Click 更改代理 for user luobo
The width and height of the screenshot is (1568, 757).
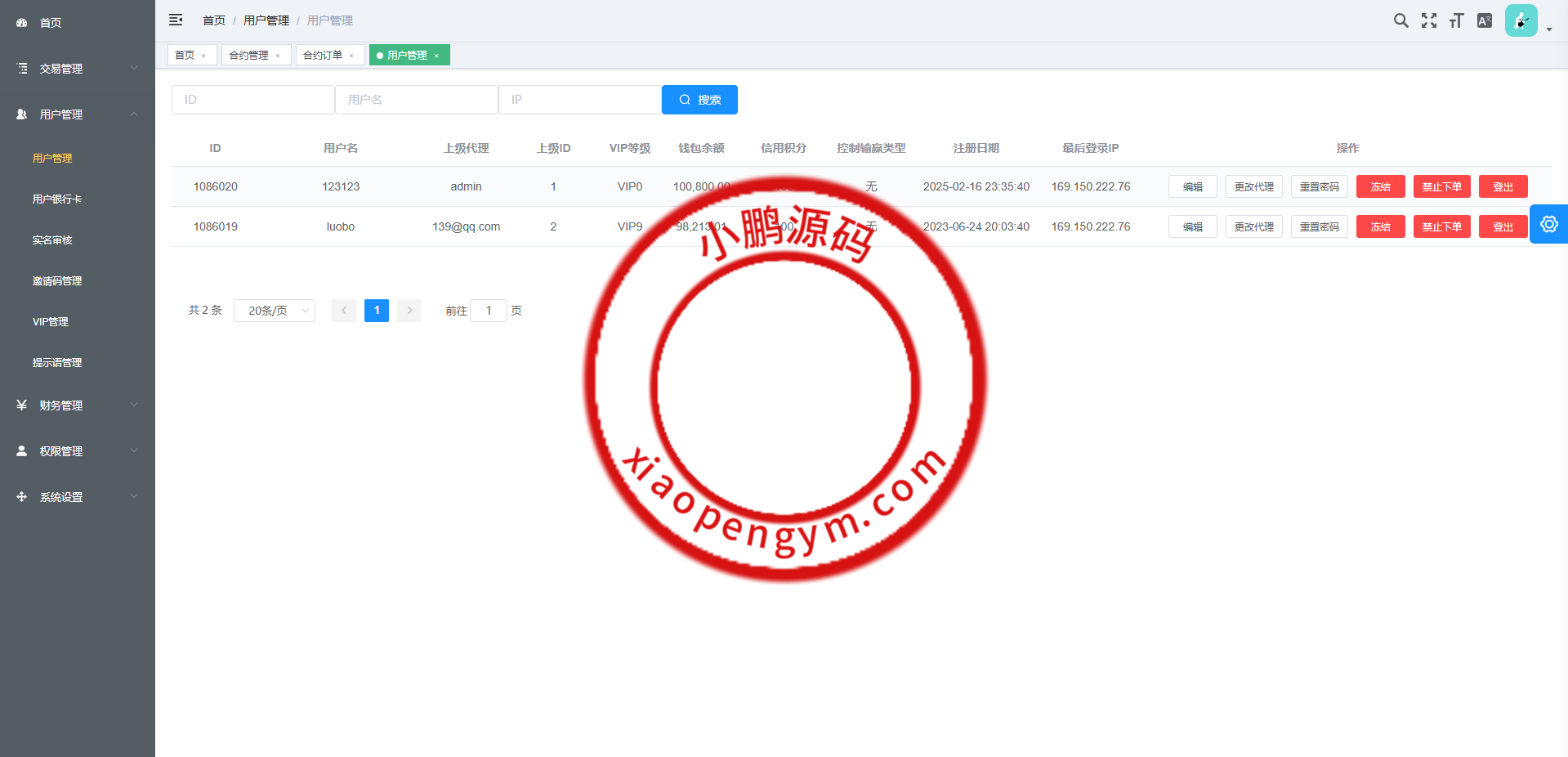click(1253, 226)
